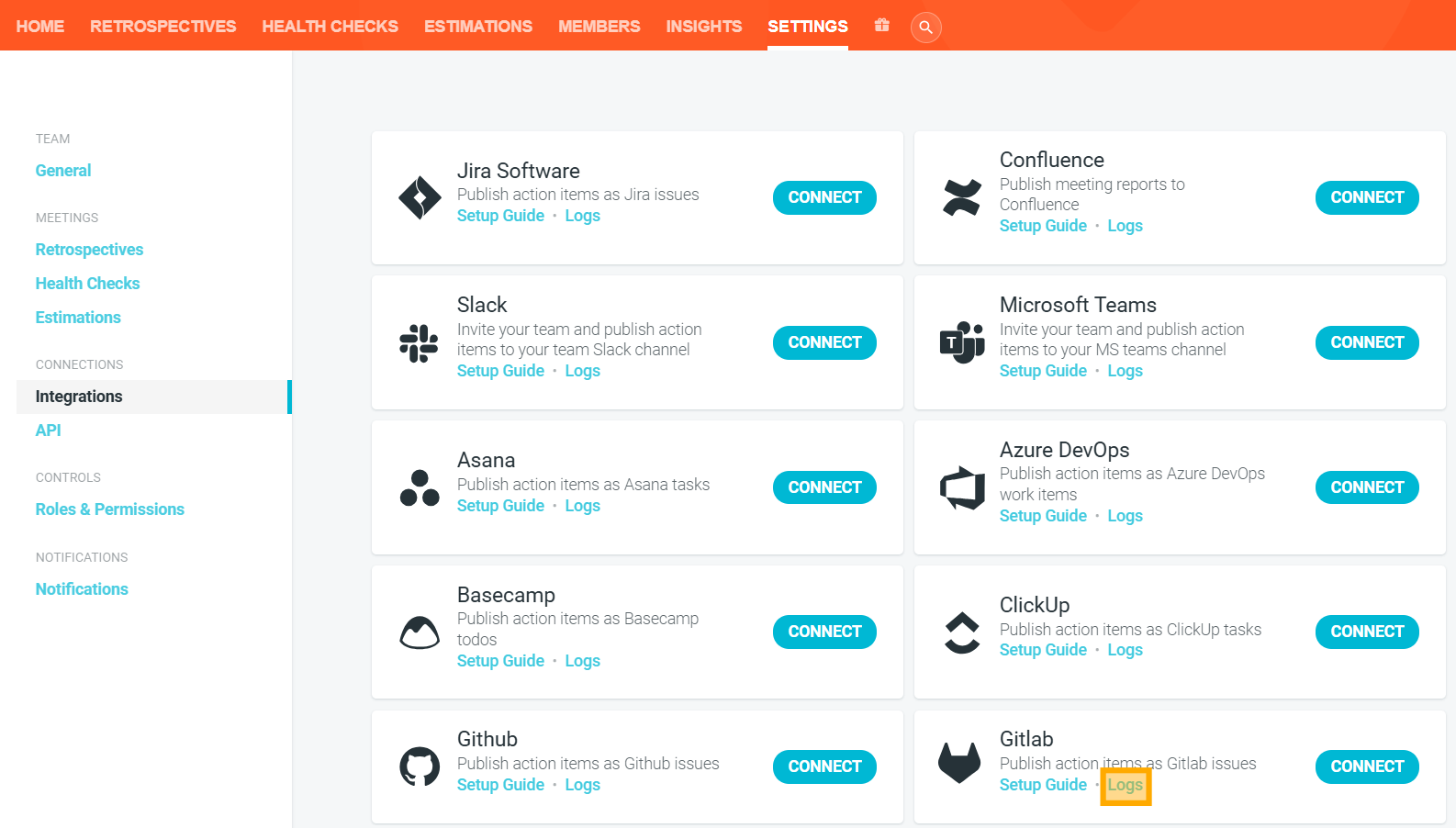Screen dimensions: 1456x828
Task: Go to the Home tab
Action: coord(40,27)
